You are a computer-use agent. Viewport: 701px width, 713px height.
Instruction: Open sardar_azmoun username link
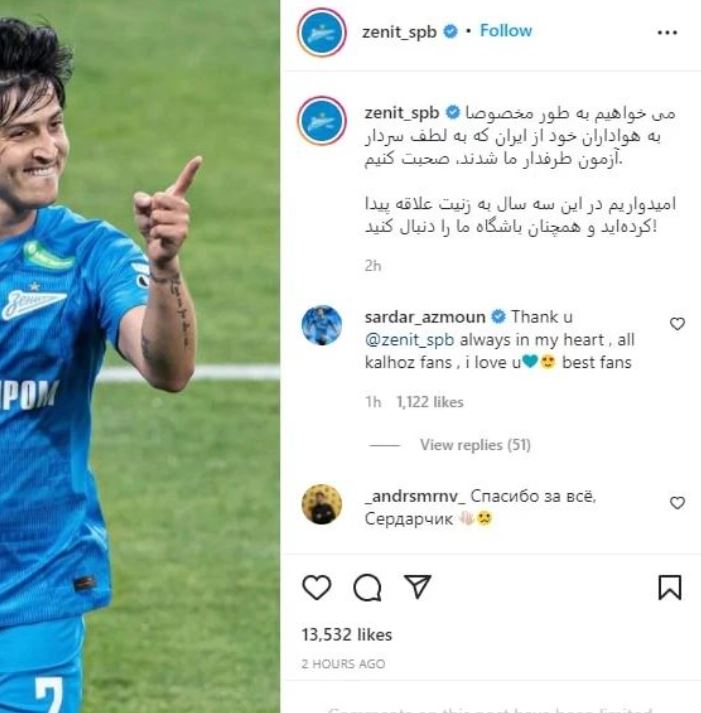(x=425, y=317)
